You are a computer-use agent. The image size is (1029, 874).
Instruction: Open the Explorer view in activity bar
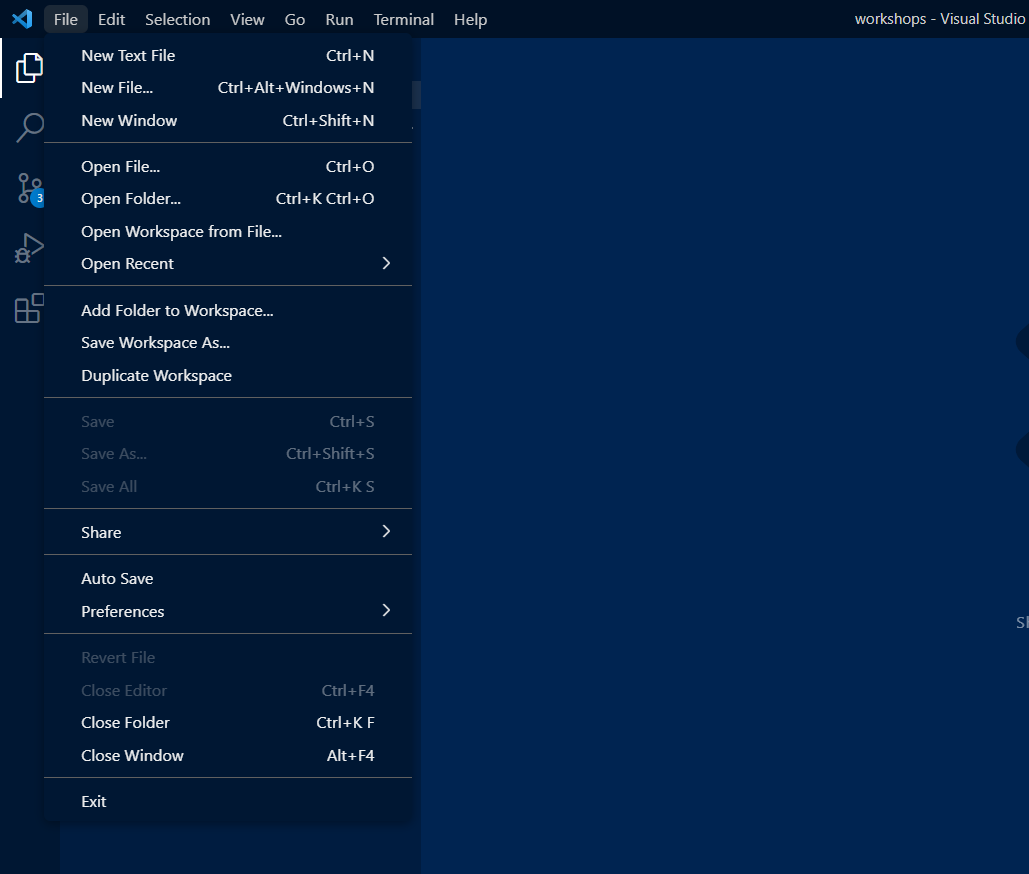tap(29, 68)
